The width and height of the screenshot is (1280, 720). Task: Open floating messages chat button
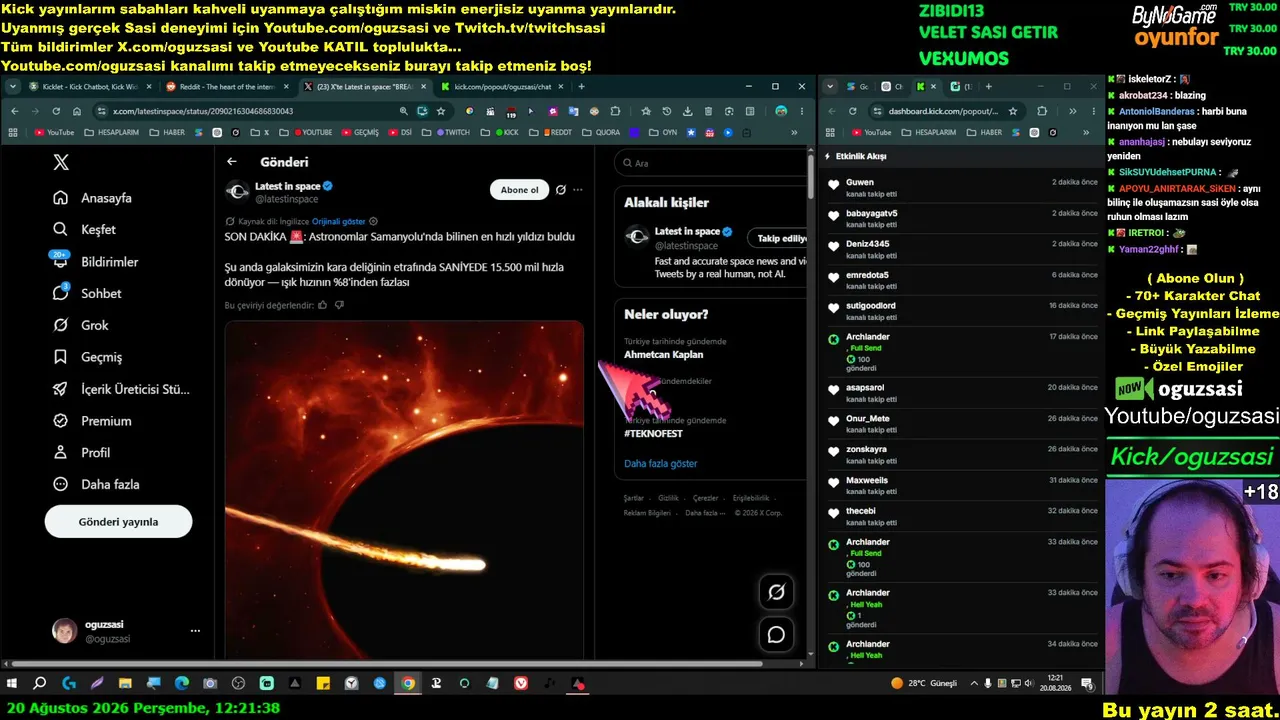pyautogui.click(x=776, y=634)
